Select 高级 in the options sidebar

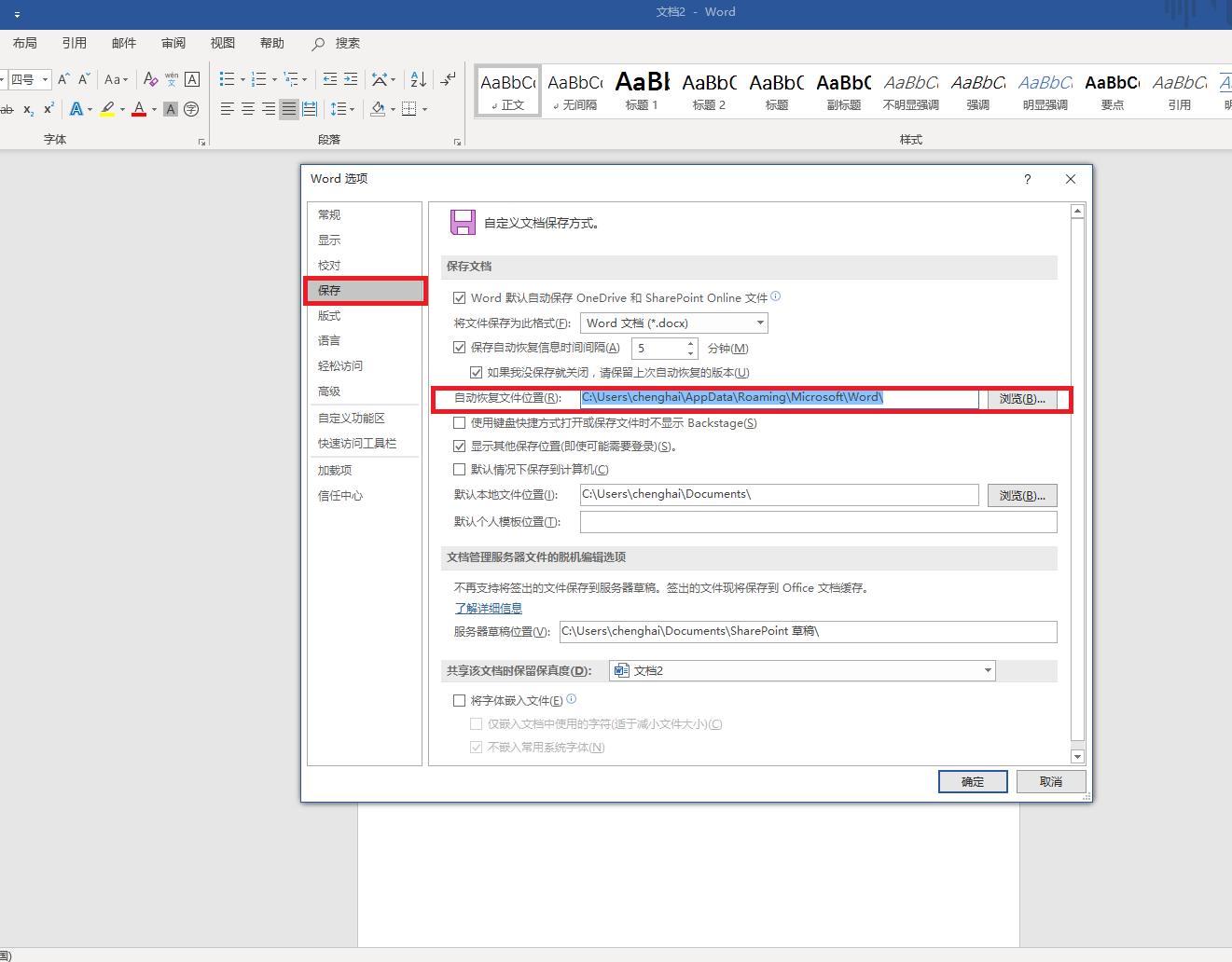coord(364,392)
